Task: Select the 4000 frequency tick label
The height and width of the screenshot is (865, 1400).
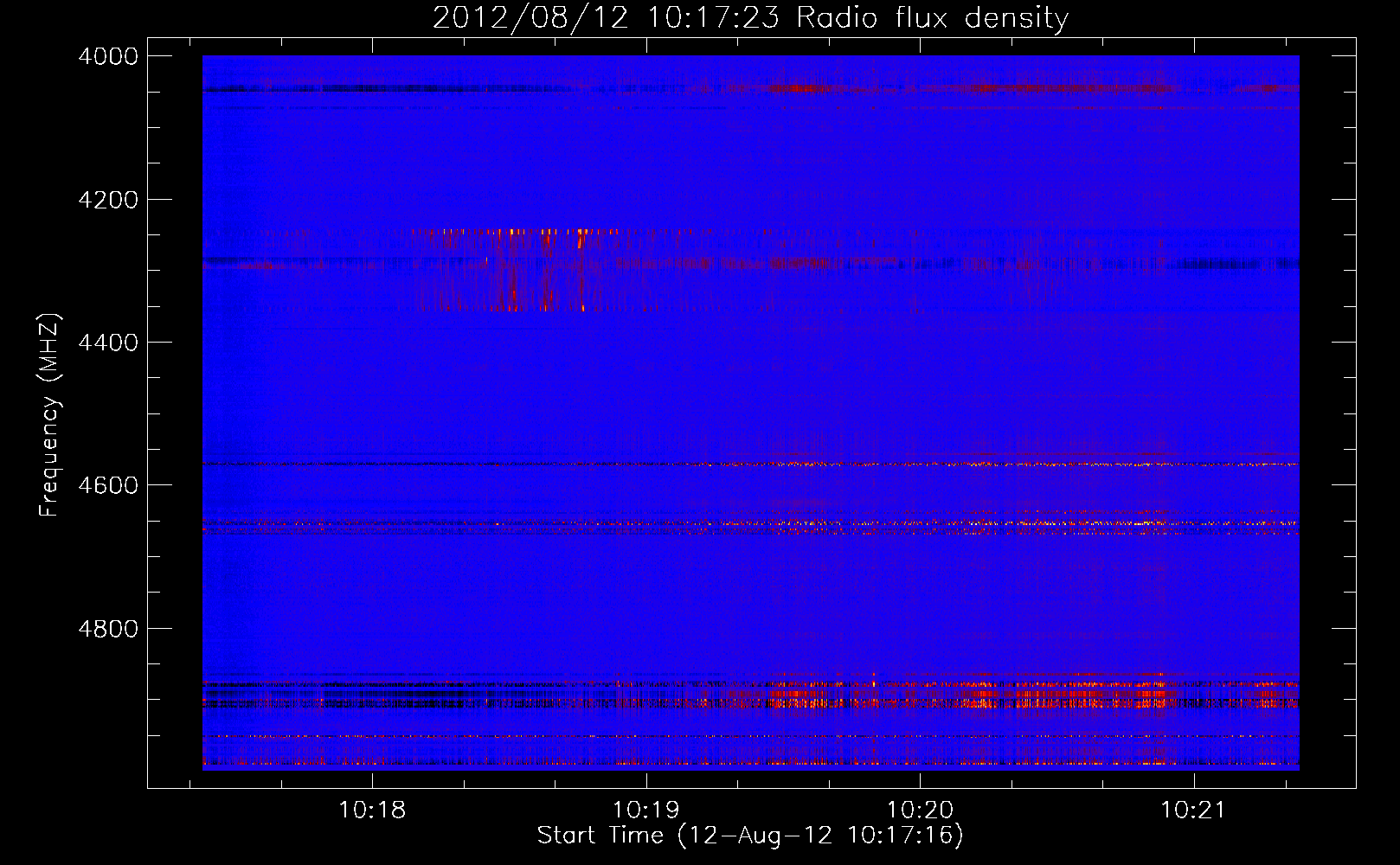Action: pos(108,56)
